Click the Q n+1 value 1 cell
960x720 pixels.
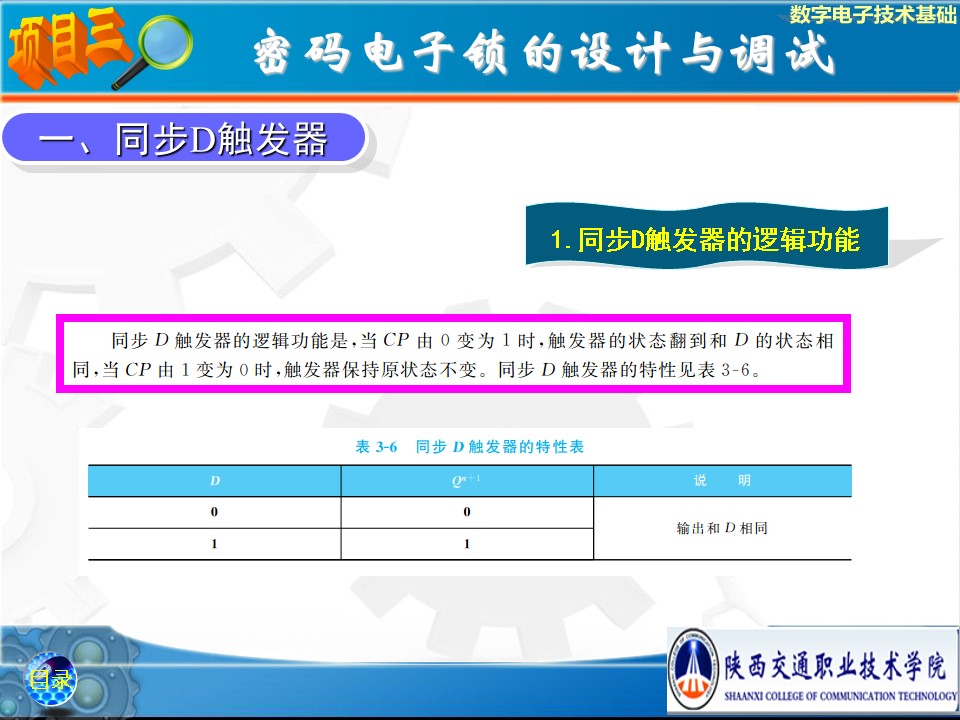pos(466,544)
